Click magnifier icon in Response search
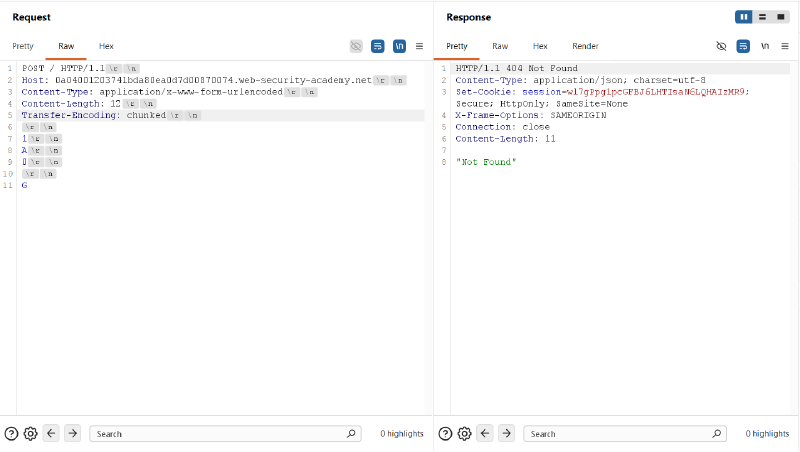This screenshot has height=452, width=800. click(717, 434)
